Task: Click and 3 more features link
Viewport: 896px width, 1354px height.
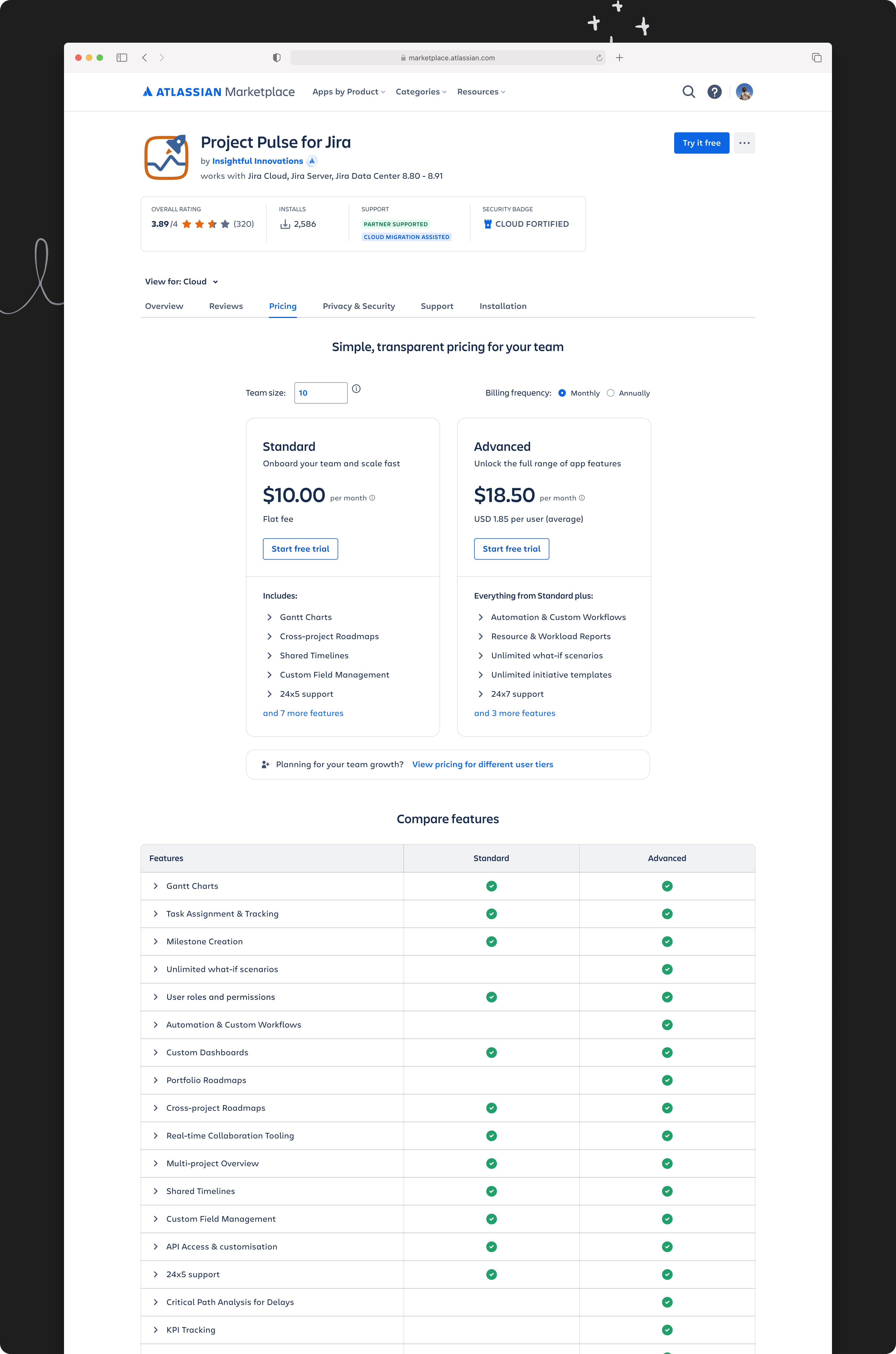Action: click(x=514, y=713)
